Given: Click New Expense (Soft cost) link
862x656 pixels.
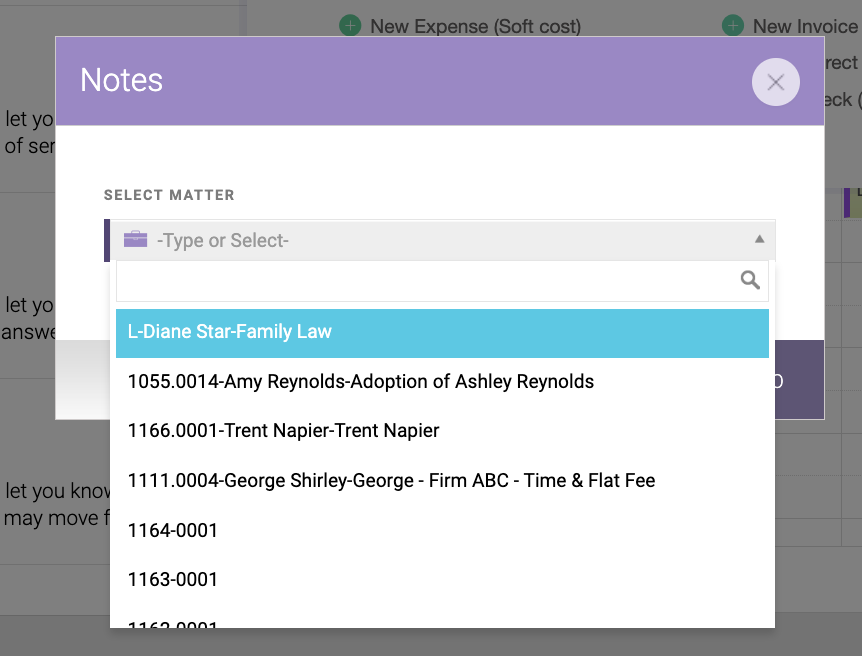Looking at the screenshot, I should coord(476,26).
